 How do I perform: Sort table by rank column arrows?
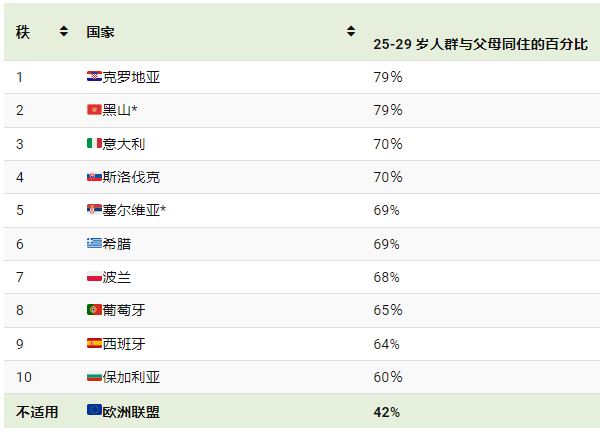click(64, 31)
